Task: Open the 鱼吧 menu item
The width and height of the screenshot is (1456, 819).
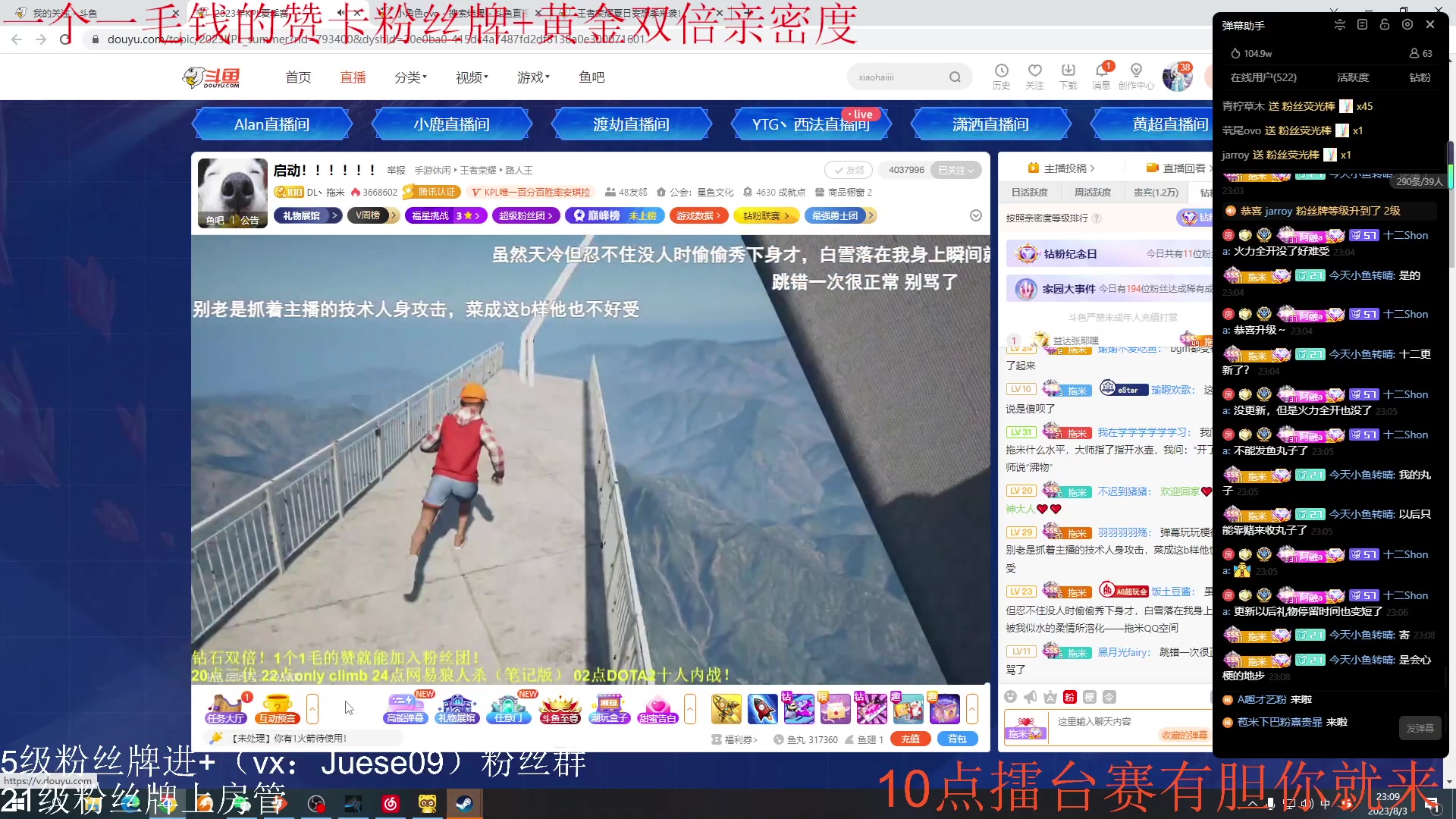Action: click(x=591, y=77)
